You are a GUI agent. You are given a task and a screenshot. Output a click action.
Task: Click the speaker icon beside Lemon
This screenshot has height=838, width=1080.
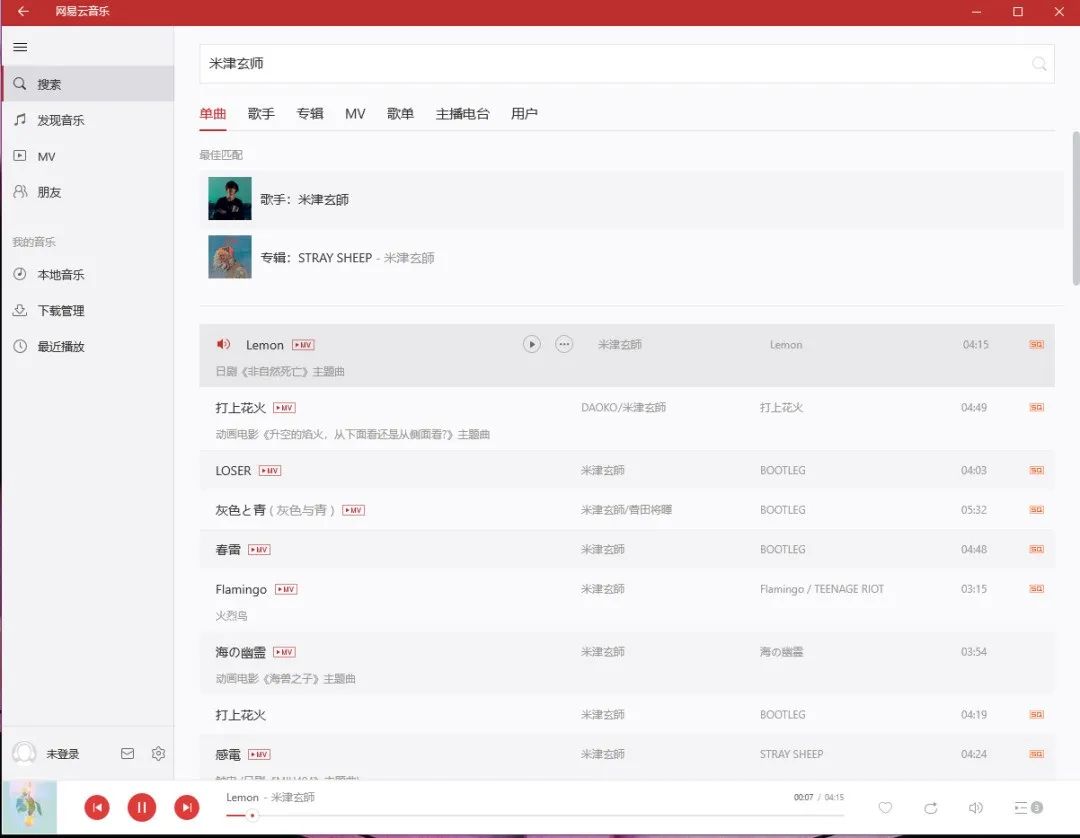[223, 344]
